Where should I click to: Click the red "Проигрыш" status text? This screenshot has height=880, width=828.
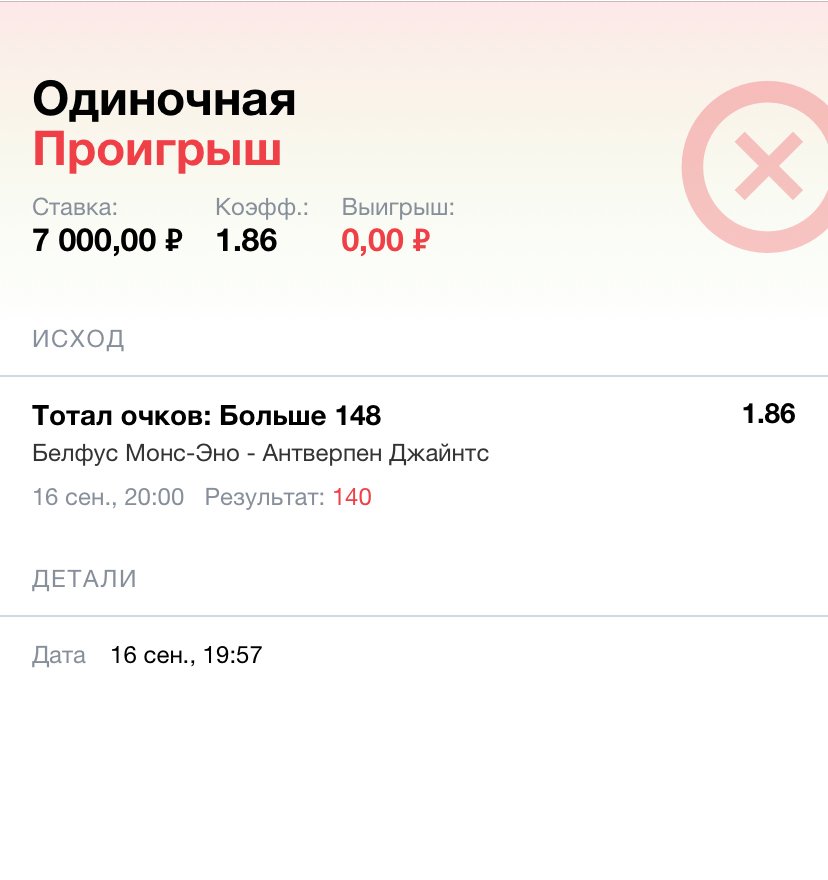click(157, 150)
